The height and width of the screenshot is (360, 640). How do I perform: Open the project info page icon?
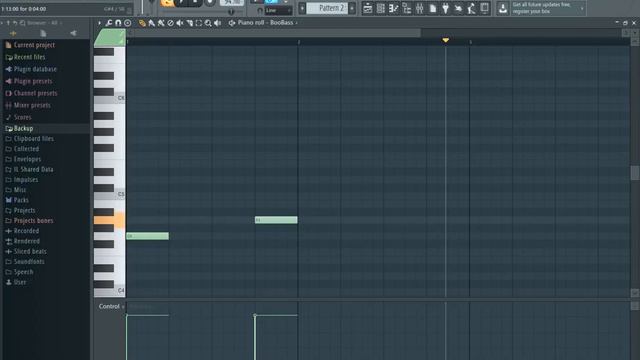point(433,8)
